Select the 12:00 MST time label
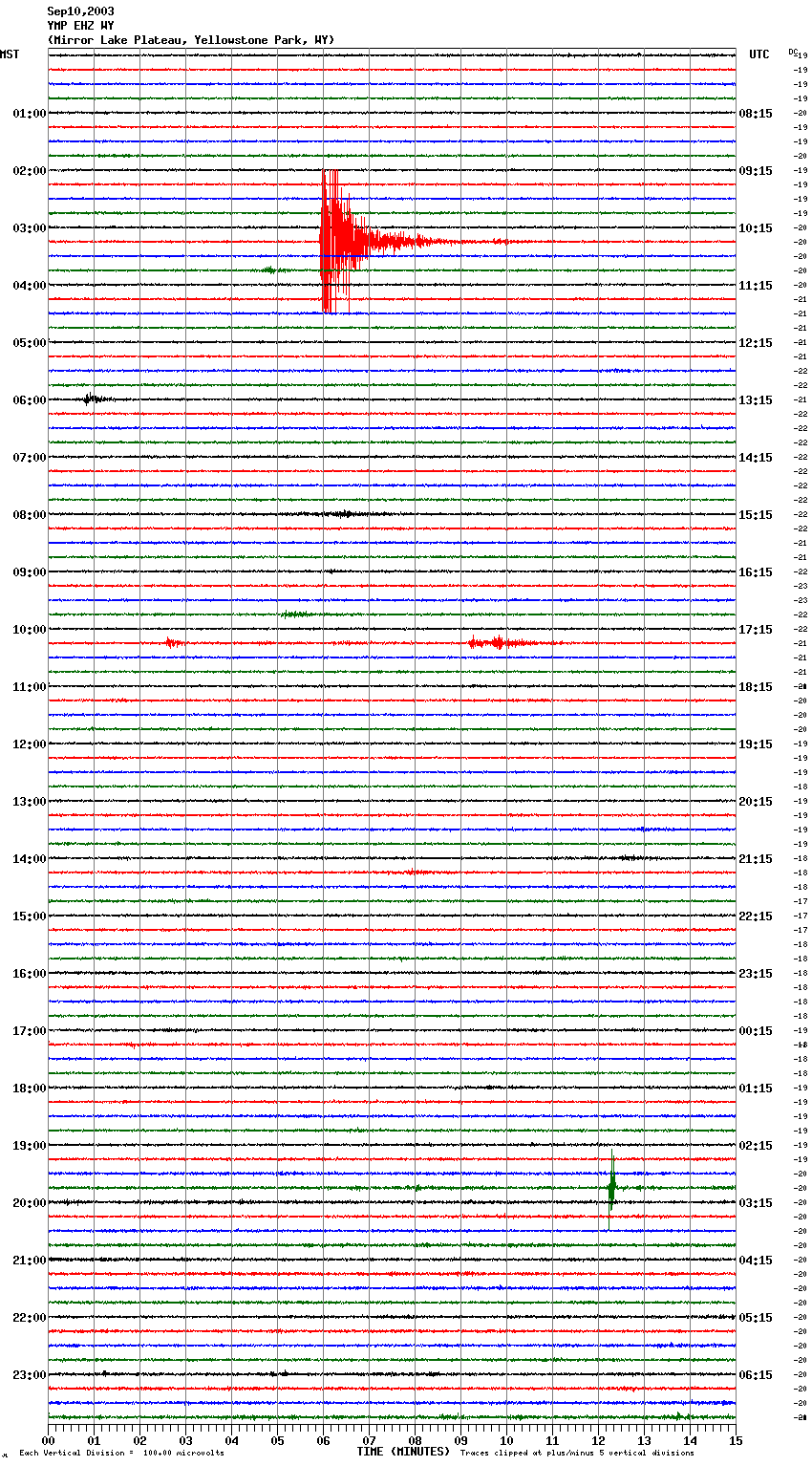This screenshot has width=812, height=1466. (x=30, y=744)
